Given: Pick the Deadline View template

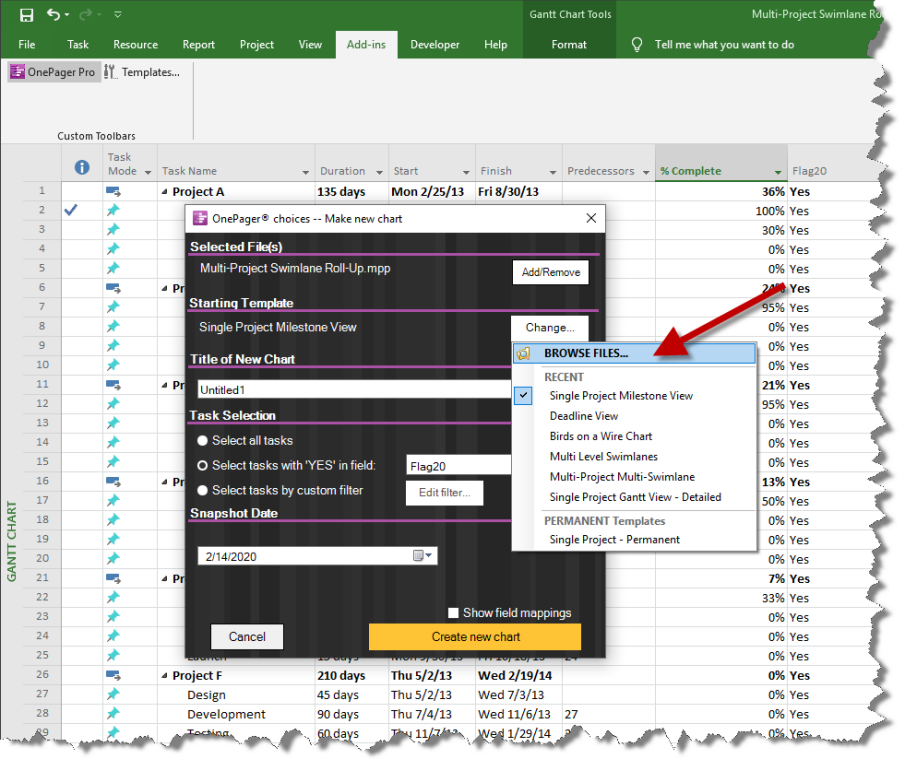Looking at the screenshot, I should [x=584, y=416].
